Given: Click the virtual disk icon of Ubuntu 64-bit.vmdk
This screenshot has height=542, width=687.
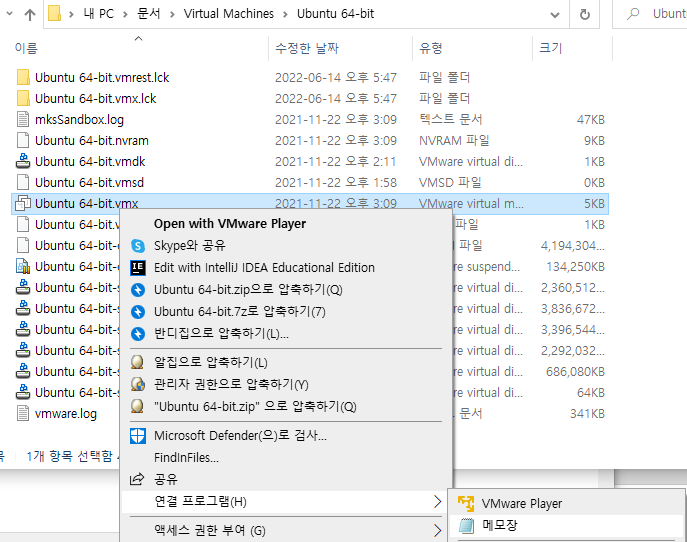Looking at the screenshot, I should coord(23,162).
